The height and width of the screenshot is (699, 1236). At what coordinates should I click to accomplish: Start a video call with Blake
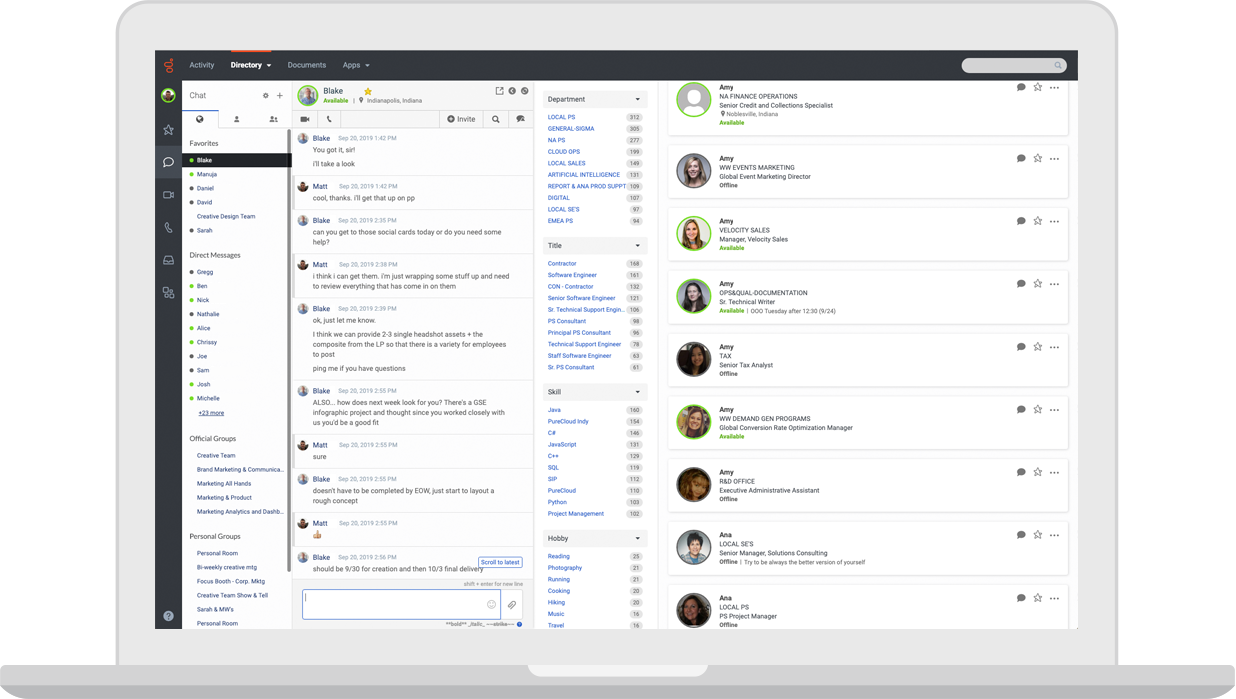(x=307, y=119)
